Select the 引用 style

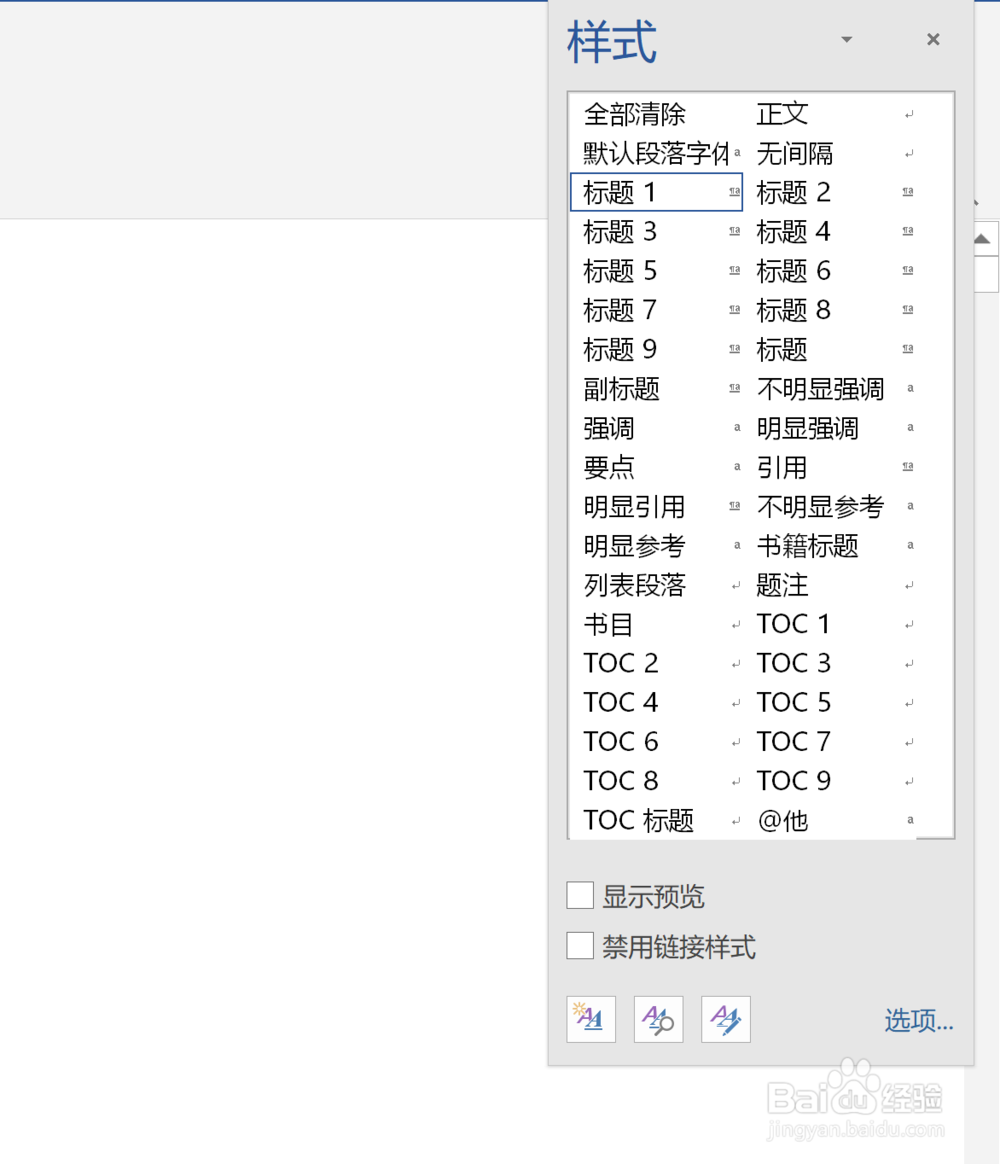782,467
